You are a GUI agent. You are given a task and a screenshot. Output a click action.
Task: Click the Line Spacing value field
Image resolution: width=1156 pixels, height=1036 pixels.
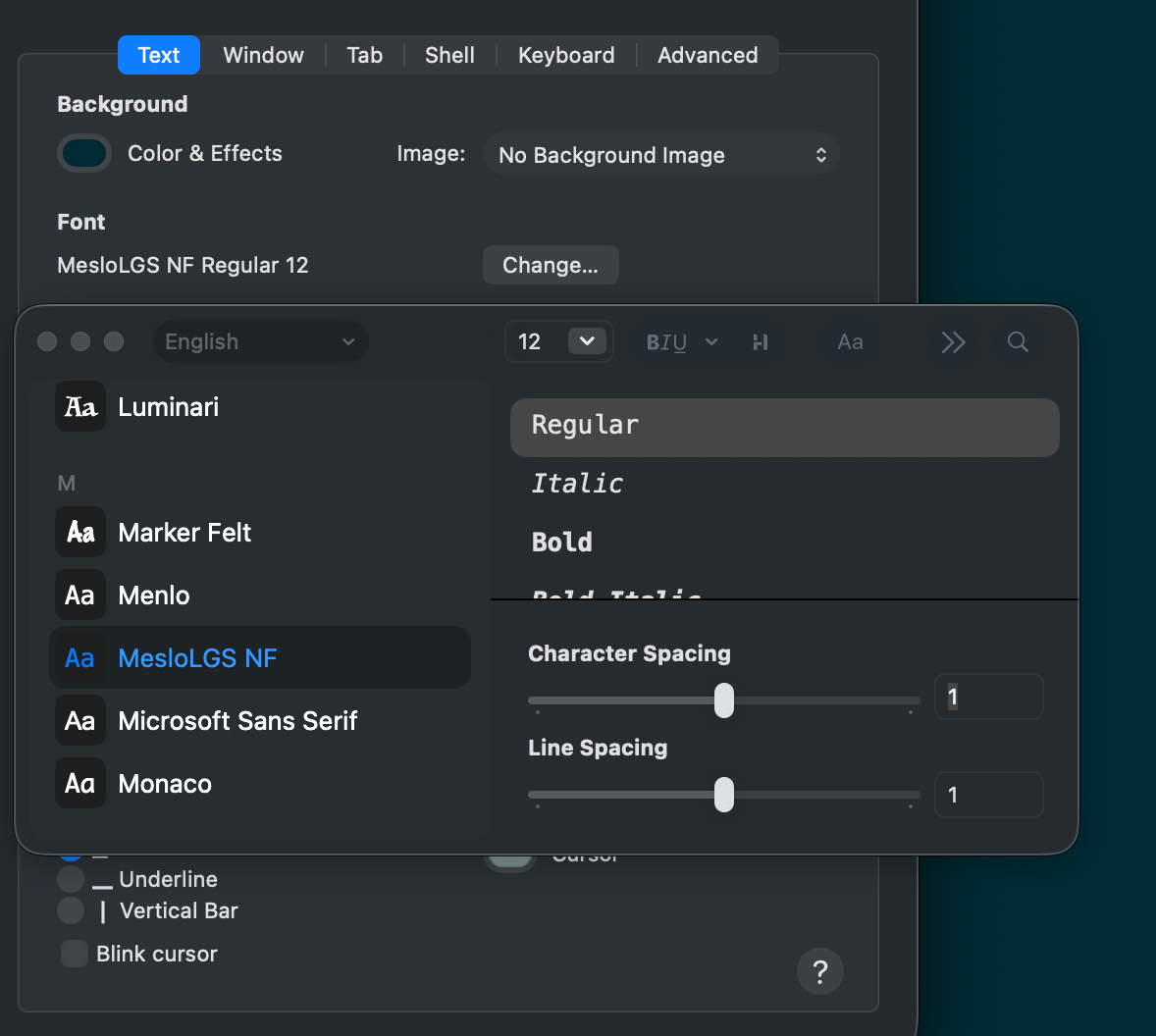pyautogui.click(x=988, y=795)
